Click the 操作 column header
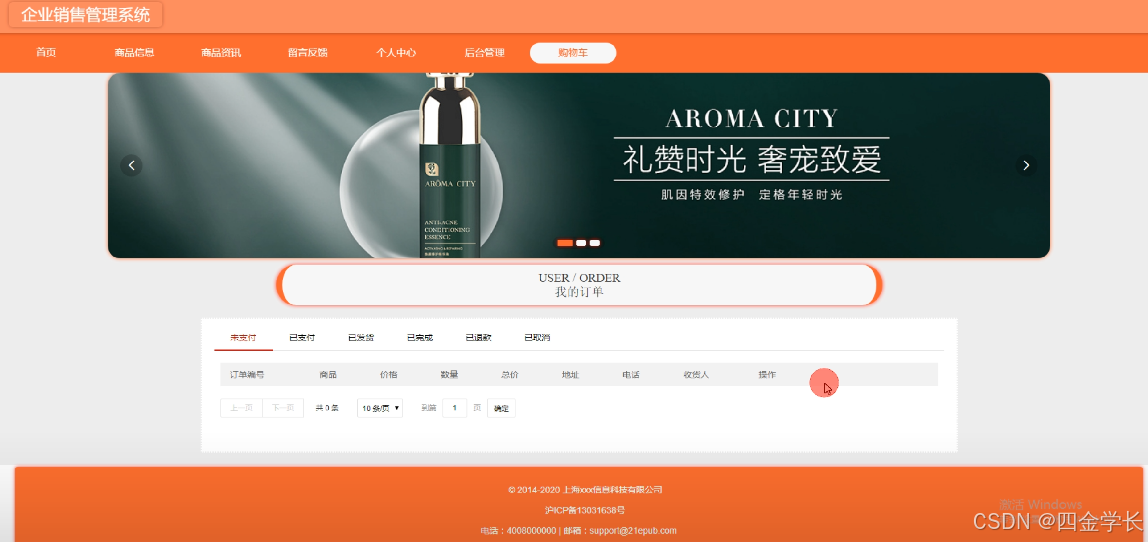Image resolution: width=1148 pixels, height=542 pixels. [767, 374]
